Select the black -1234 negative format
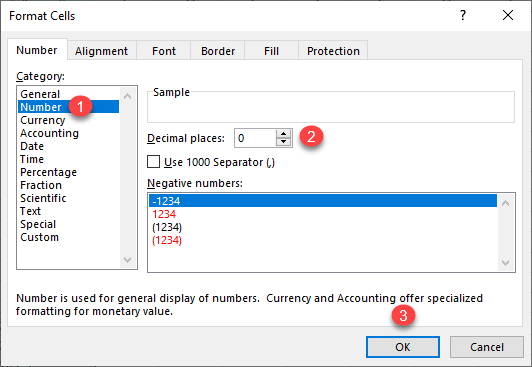 323,201
